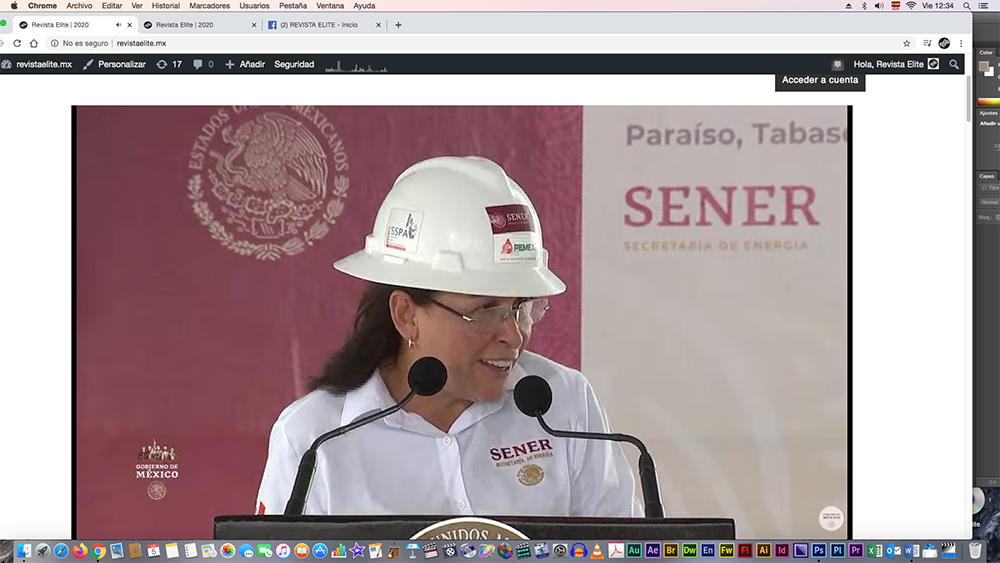Launch VLC cone icon in Dock
This screenshot has height=563, width=1000.
[597, 550]
